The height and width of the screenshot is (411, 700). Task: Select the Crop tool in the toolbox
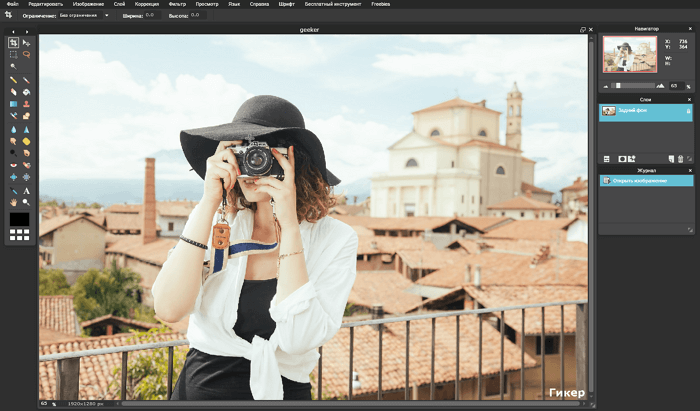13,43
